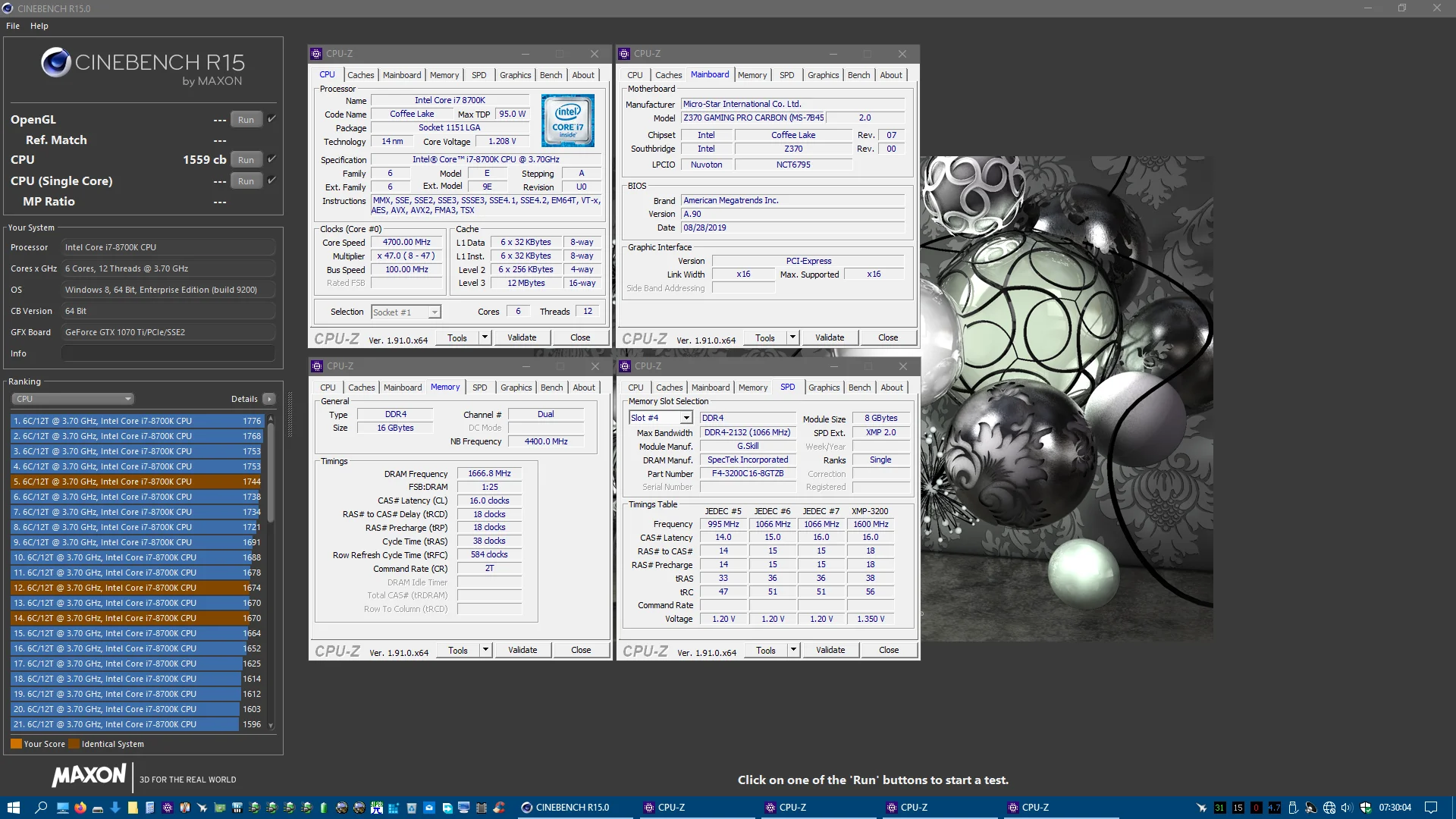Switch to Graphics tab in Memory CPU-Z window

[516, 388]
